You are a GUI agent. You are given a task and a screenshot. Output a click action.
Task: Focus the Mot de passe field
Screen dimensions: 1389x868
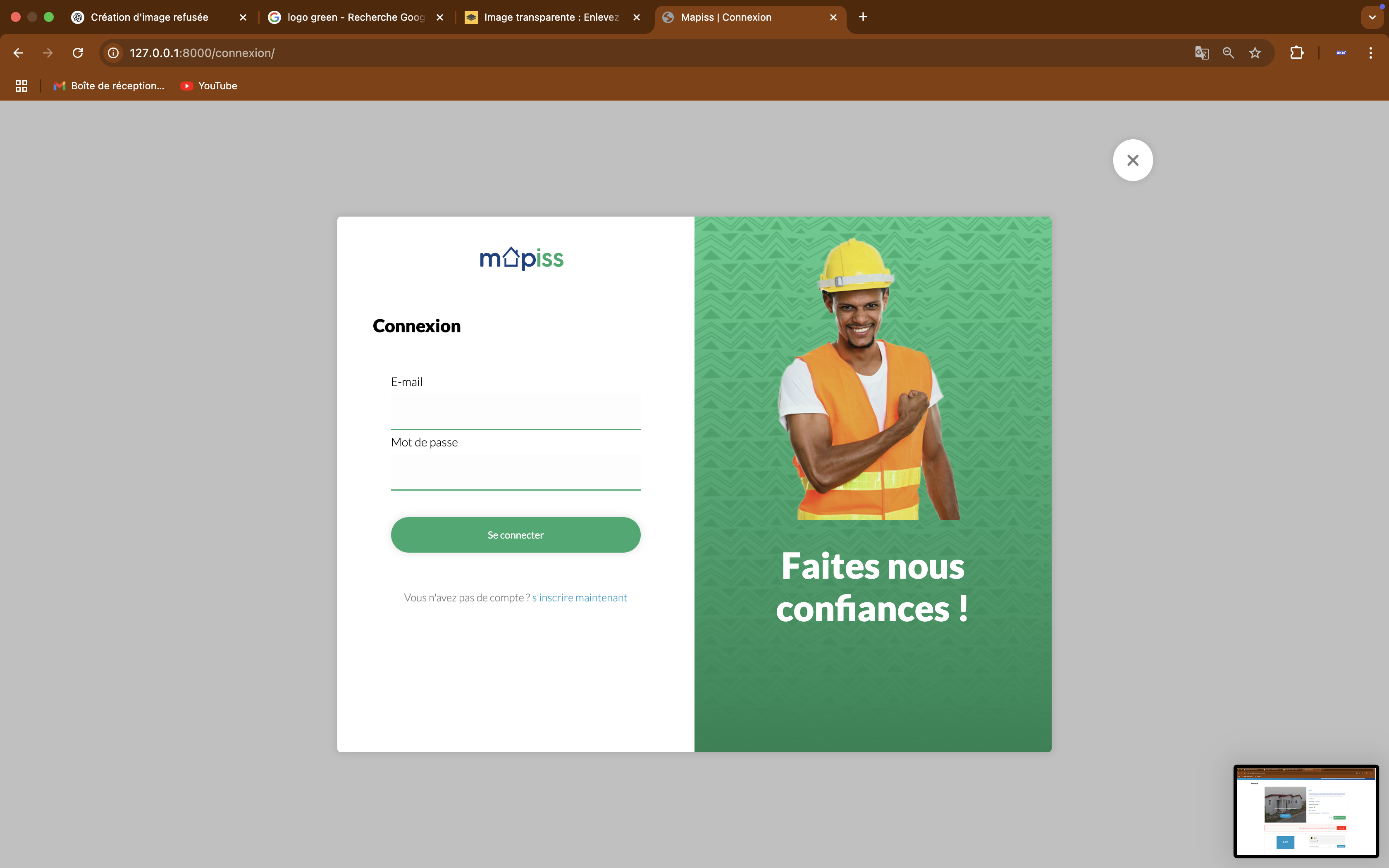(x=516, y=472)
